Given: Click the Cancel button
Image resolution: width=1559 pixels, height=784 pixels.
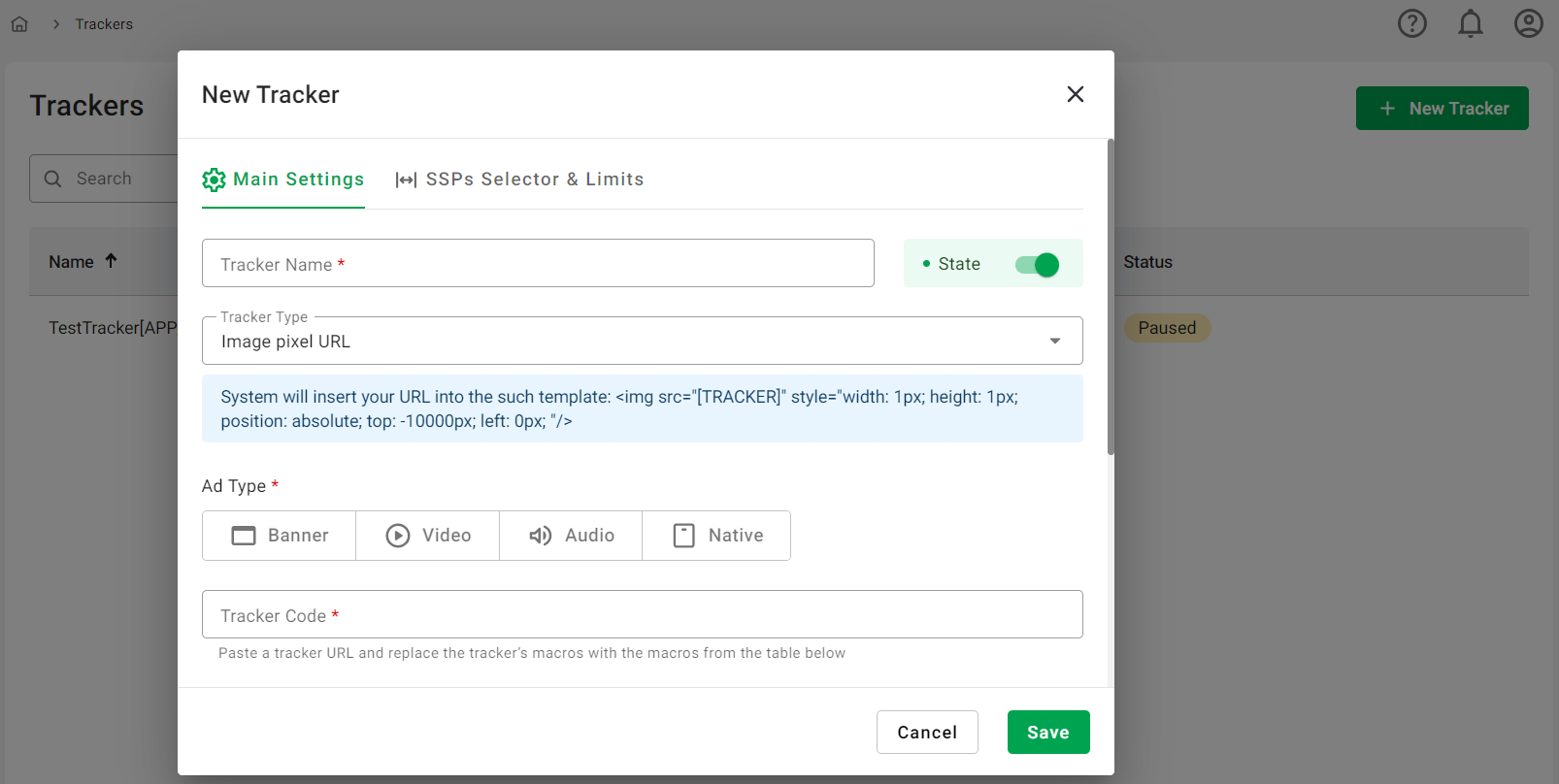Looking at the screenshot, I should [926, 733].
